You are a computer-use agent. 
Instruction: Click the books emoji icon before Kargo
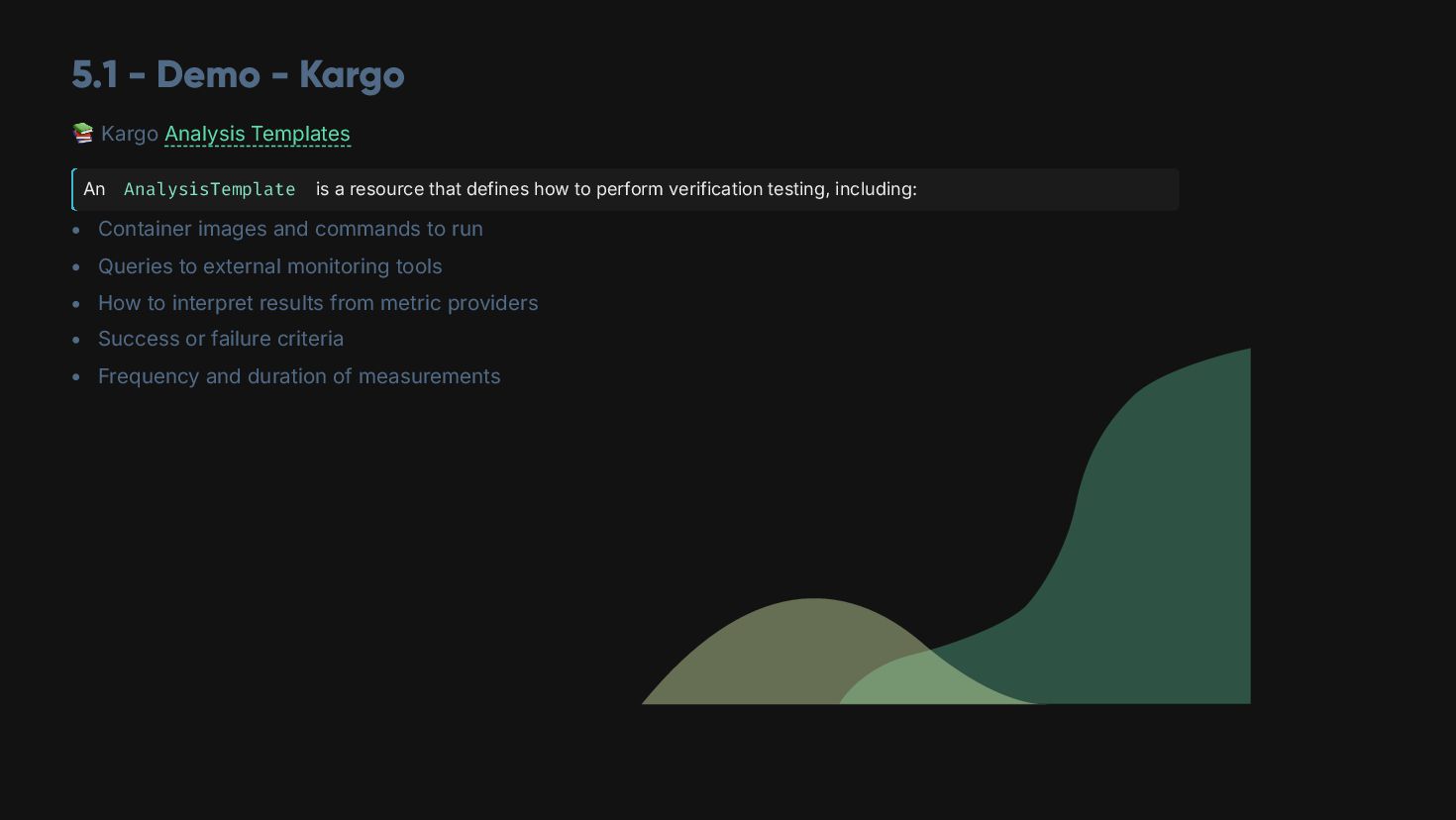point(83,133)
